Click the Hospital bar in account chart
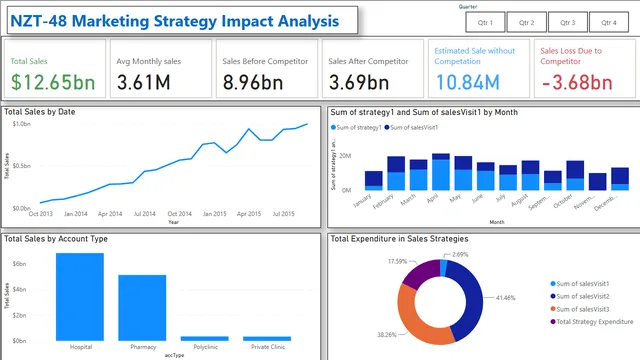The height and width of the screenshot is (360, 640). [x=80, y=297]
